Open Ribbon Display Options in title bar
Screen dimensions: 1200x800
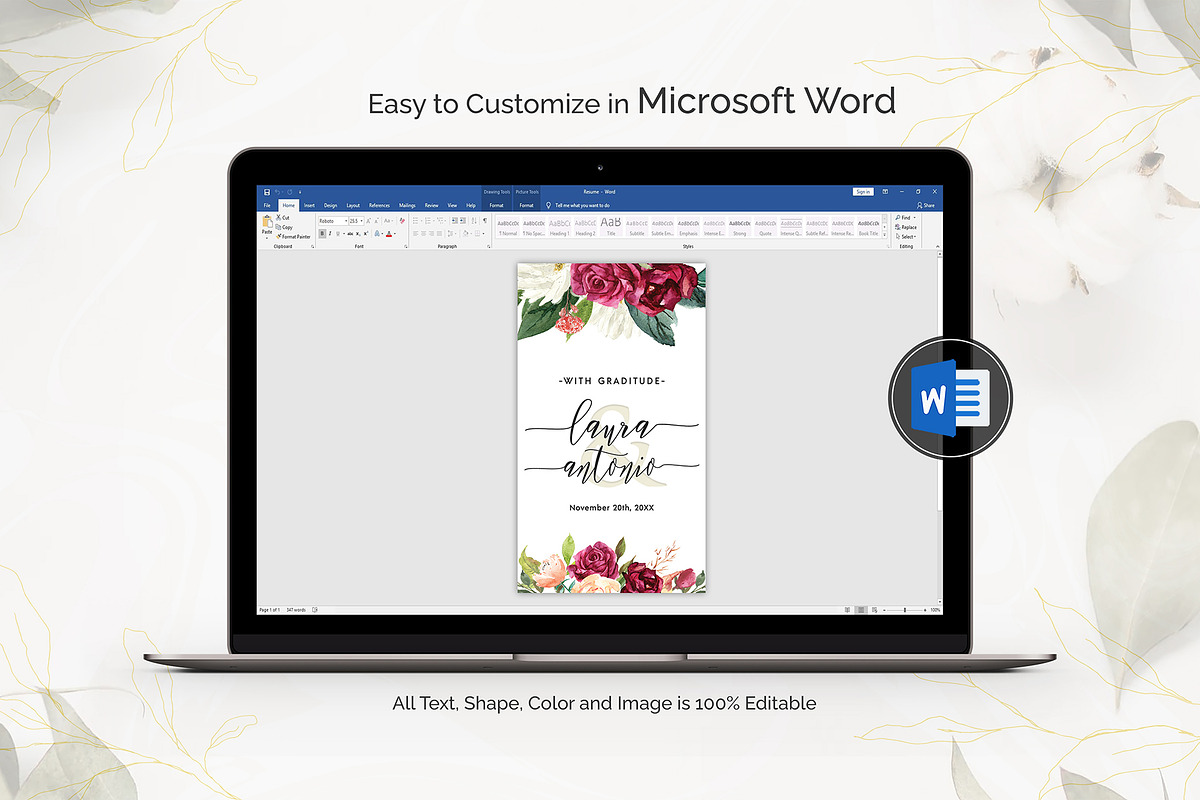pos(886,191)
